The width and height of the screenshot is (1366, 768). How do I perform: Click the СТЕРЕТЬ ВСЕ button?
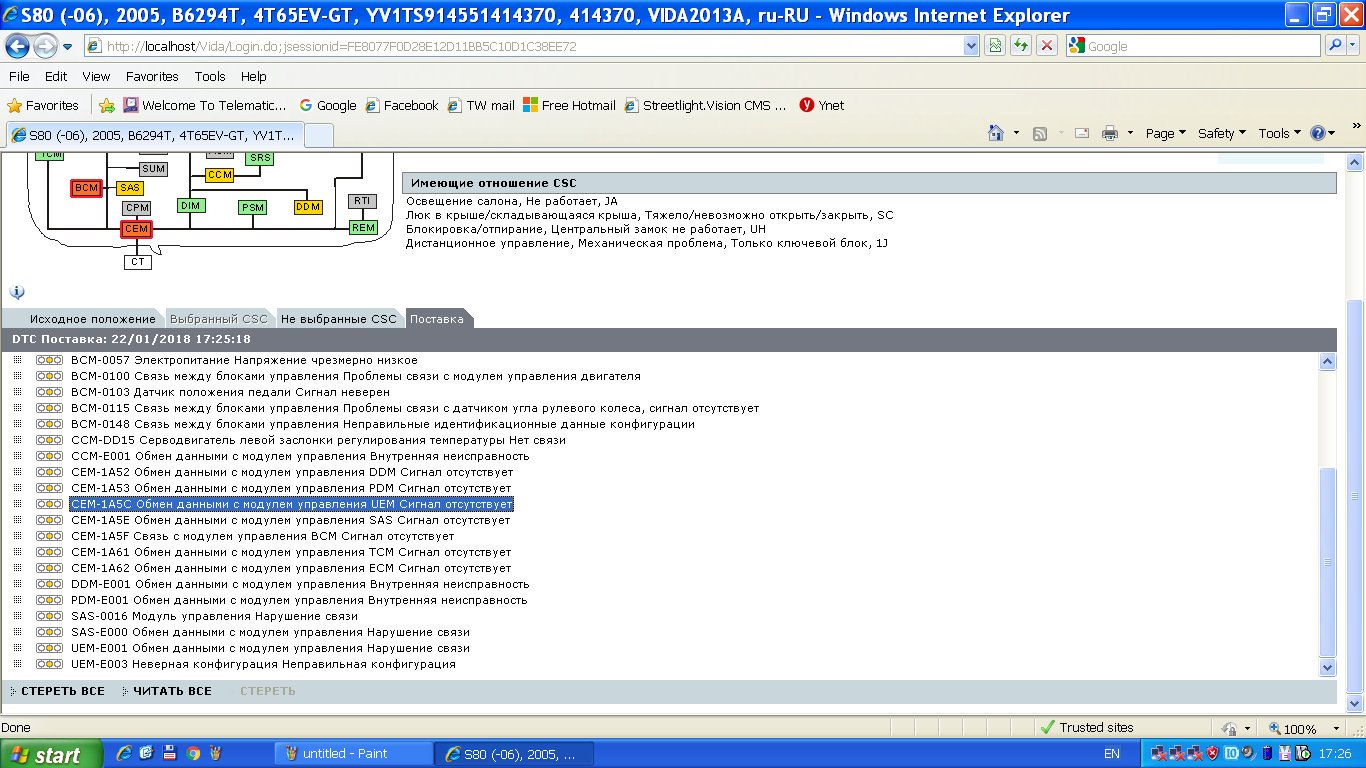click(62, 691)
